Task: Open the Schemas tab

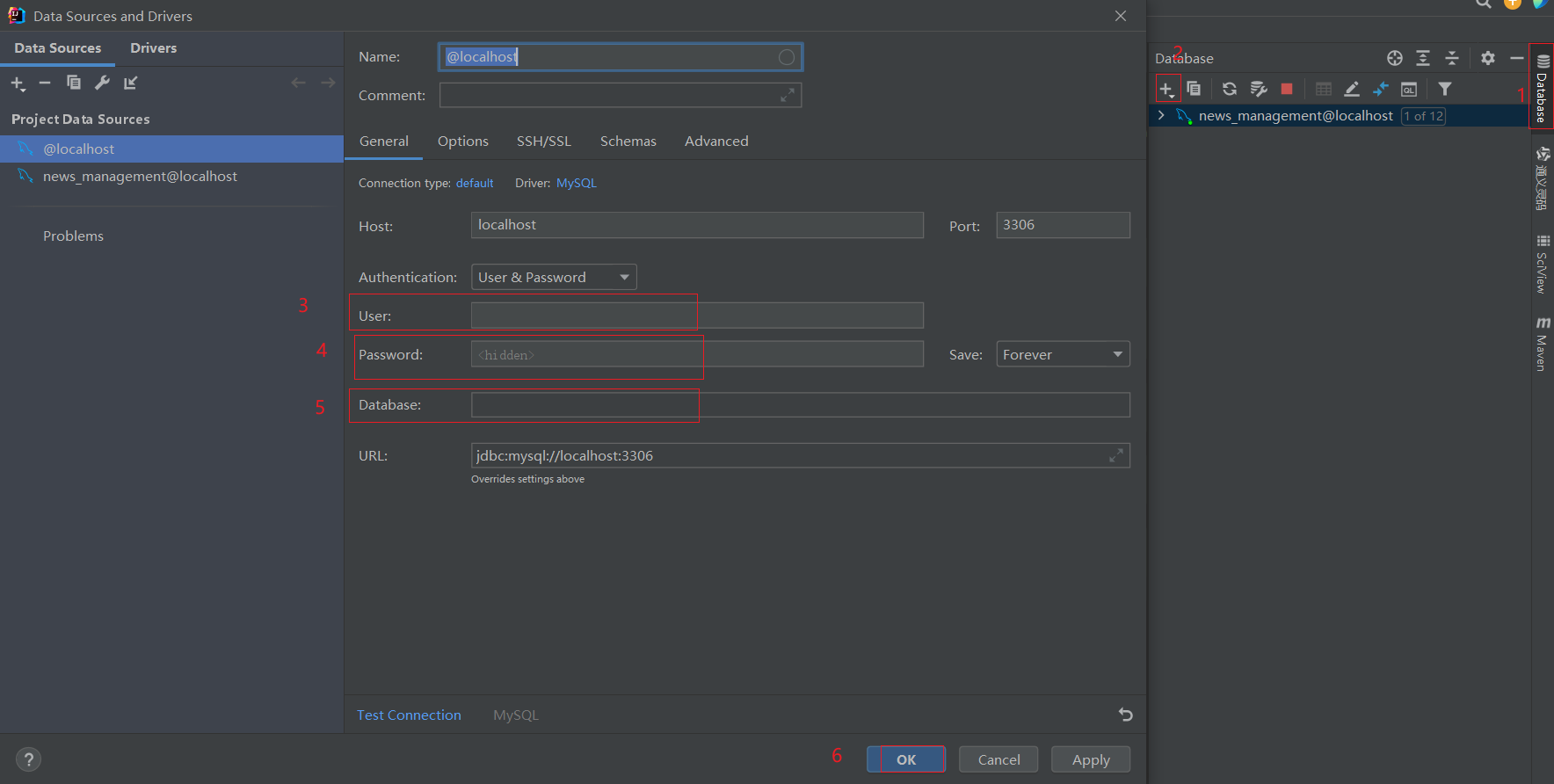Action: pos(628,141)
